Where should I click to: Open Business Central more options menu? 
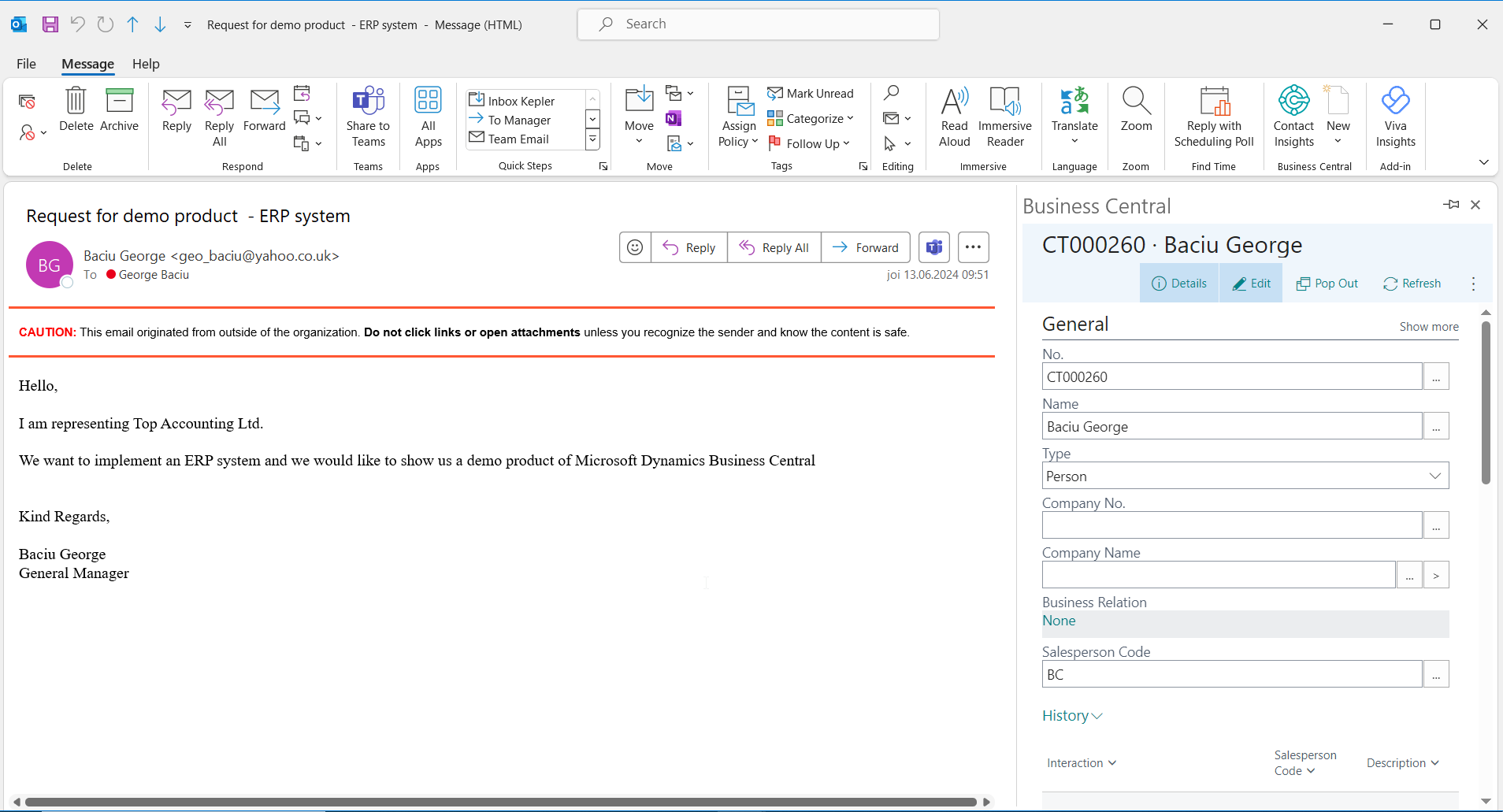click(x=1473, y=284)
